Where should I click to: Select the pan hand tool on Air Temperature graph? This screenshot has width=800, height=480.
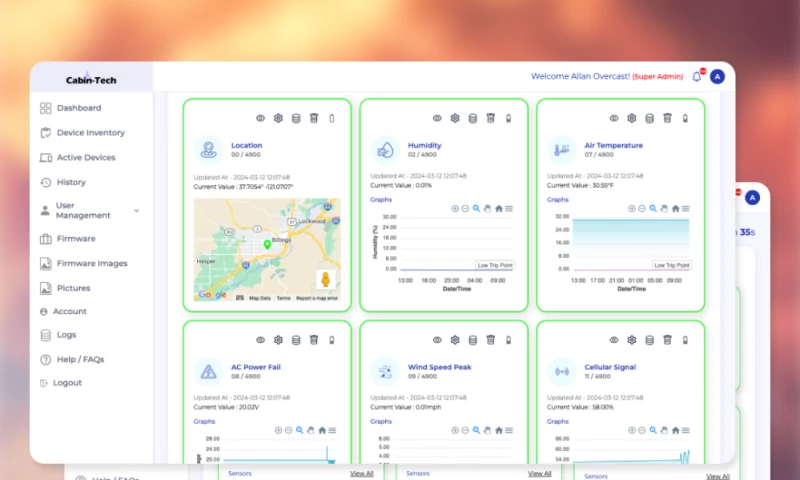pos(664,208)
